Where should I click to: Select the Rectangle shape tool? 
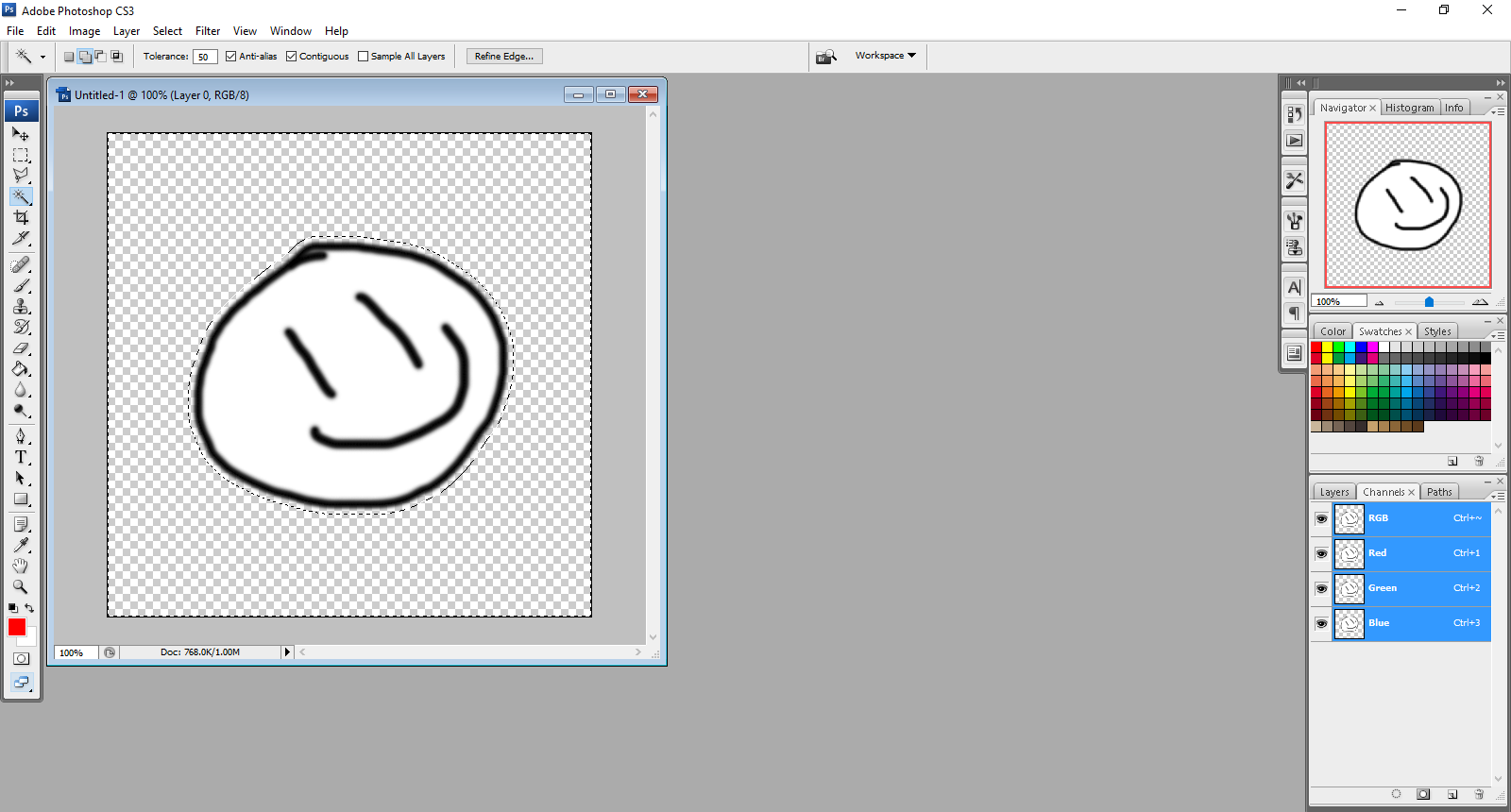21,499
